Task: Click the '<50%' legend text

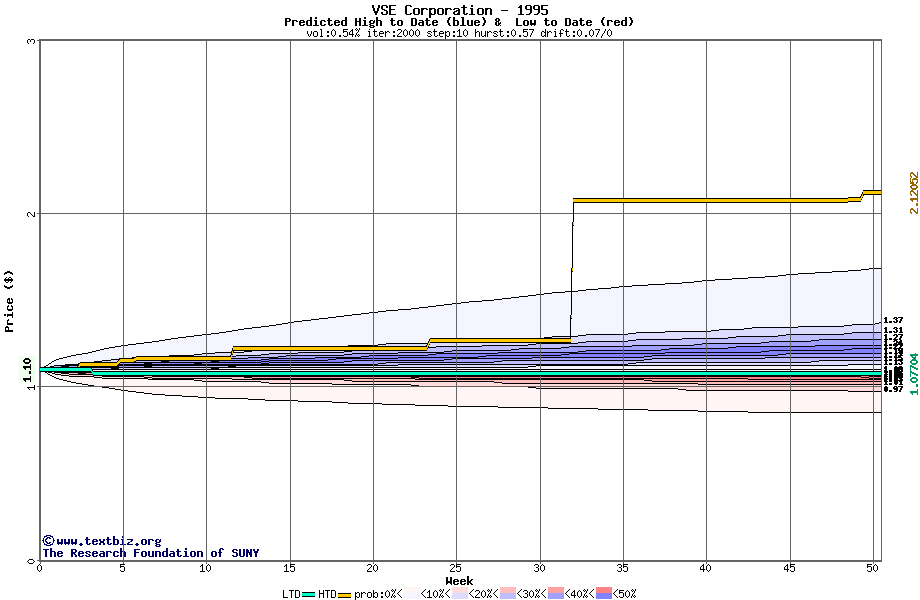Action: click(625, 594)
